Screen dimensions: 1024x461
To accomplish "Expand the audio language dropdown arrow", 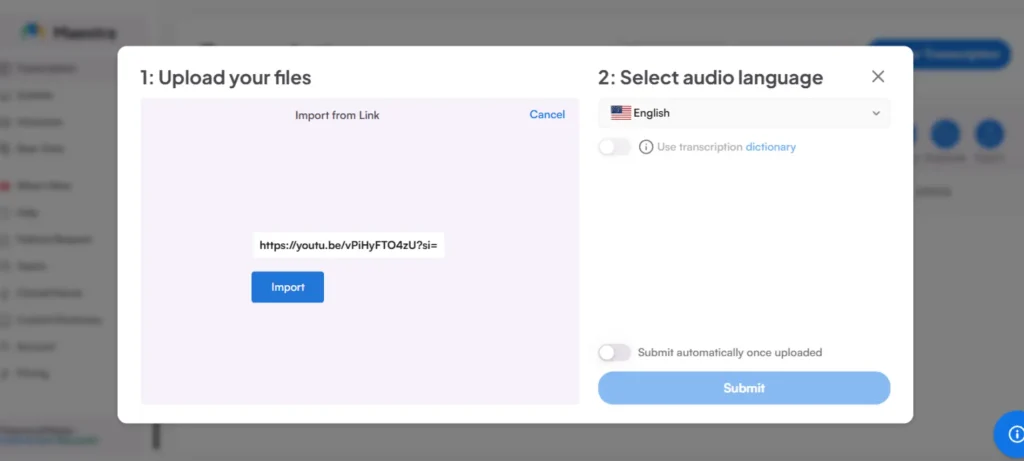I will pos(876,113).
